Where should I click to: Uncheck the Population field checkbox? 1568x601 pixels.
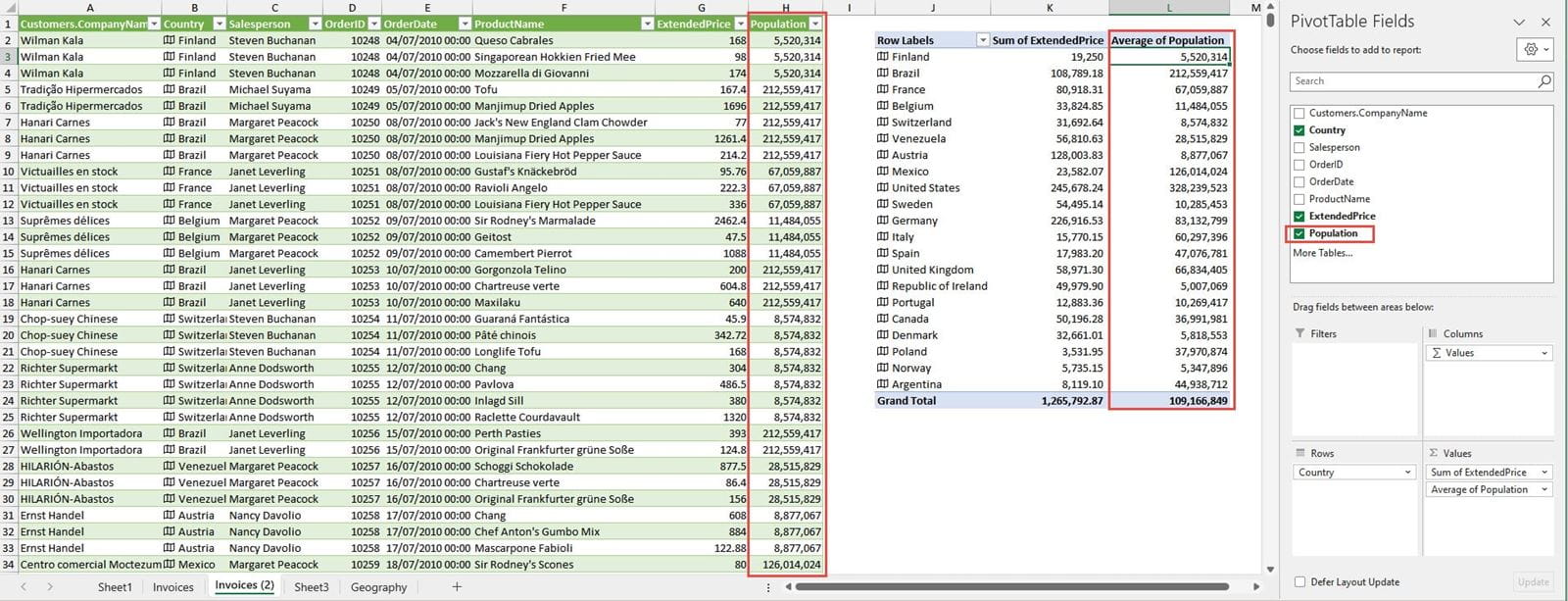pos(1299,233)
